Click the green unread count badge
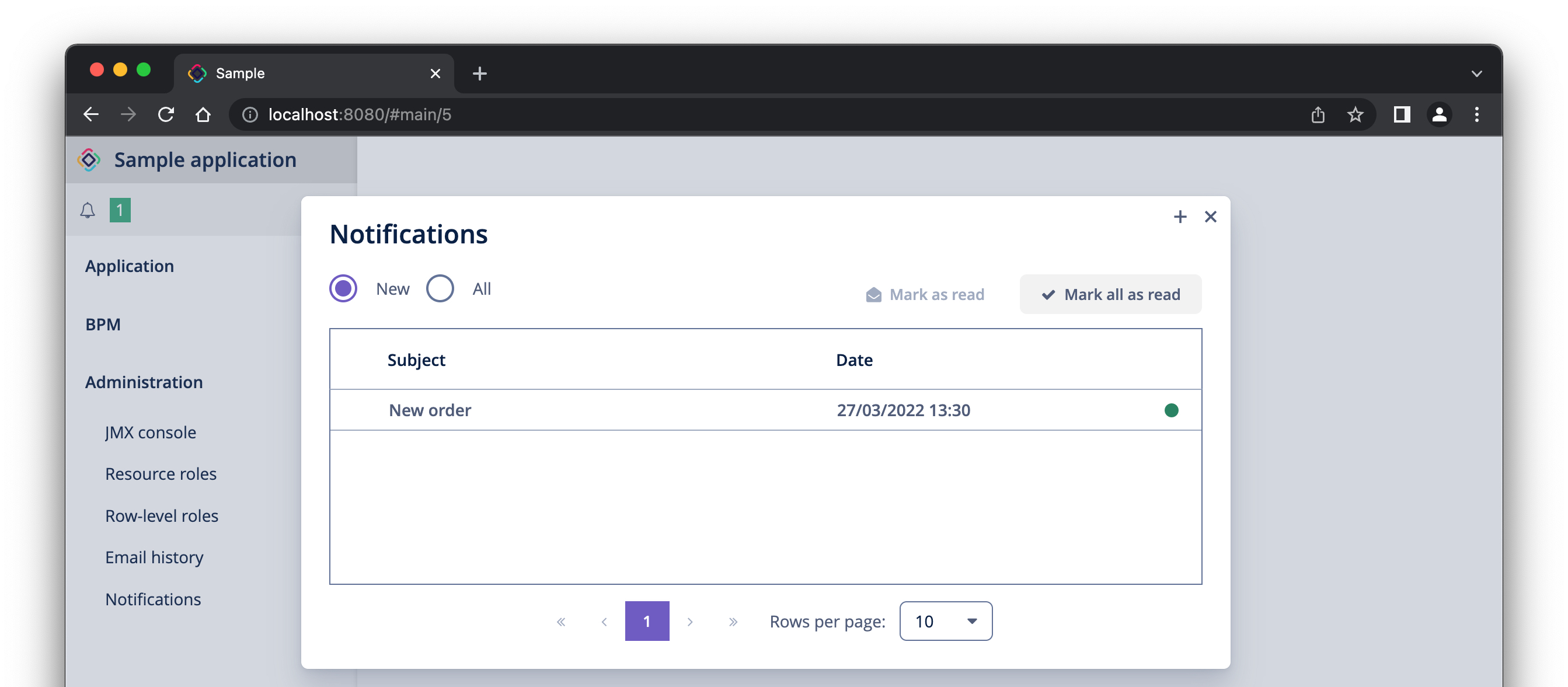This screenshot has height=687, width=1568. pos(120,211)
